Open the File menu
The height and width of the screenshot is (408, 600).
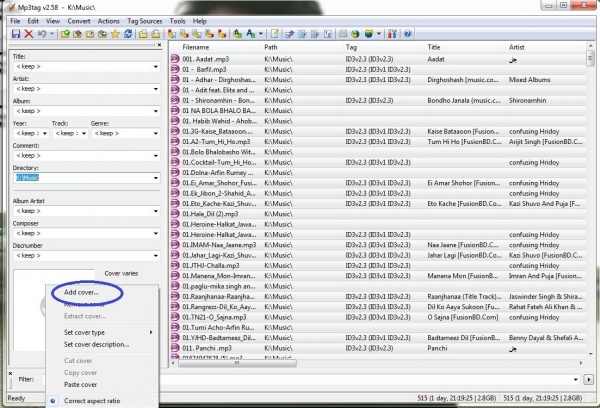(15, 21)
